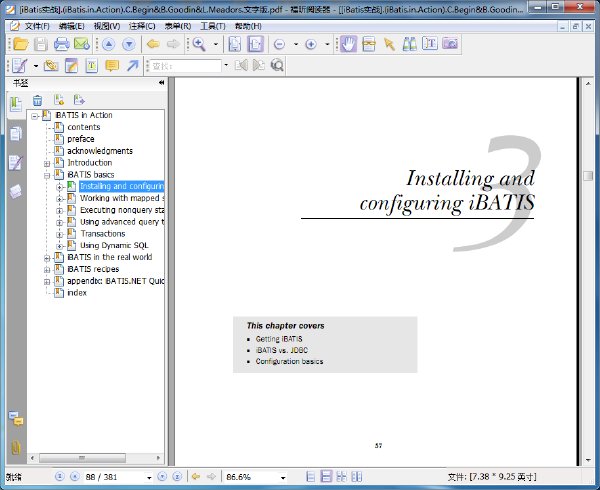Viewport: 600px width, 490px height.
Task: Toggle single page layout icon
Action: 311,477
